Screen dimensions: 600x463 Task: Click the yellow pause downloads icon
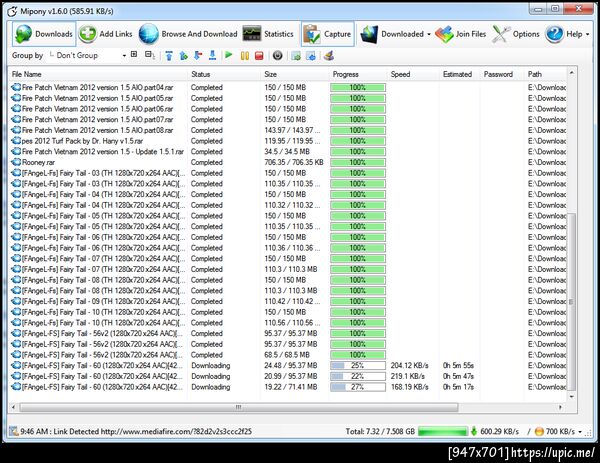pyautogui.click(x=245, y=56)
